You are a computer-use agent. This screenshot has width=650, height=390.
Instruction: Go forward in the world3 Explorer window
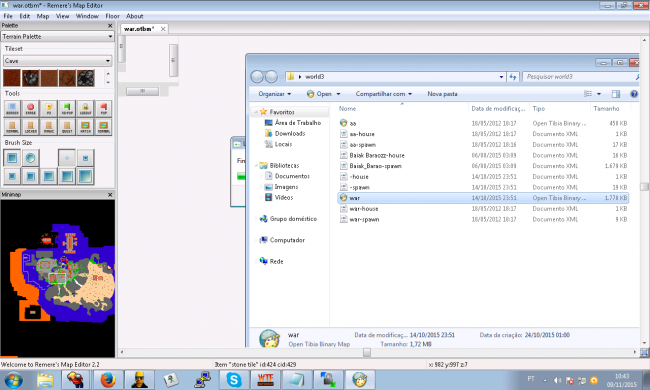[x=271, y=77]
